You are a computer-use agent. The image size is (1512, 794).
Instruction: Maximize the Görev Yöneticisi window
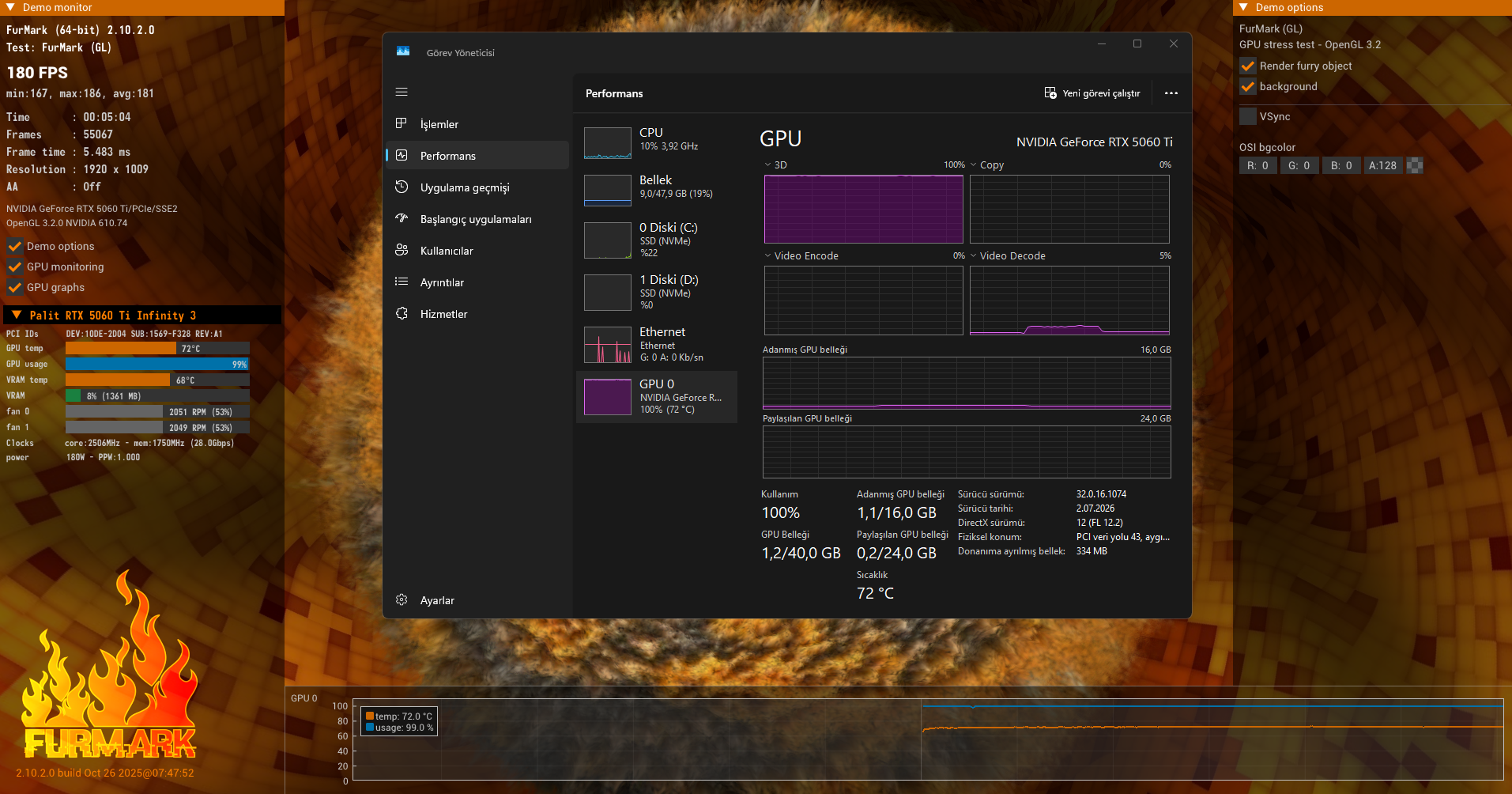click(x=1137, y=43)
